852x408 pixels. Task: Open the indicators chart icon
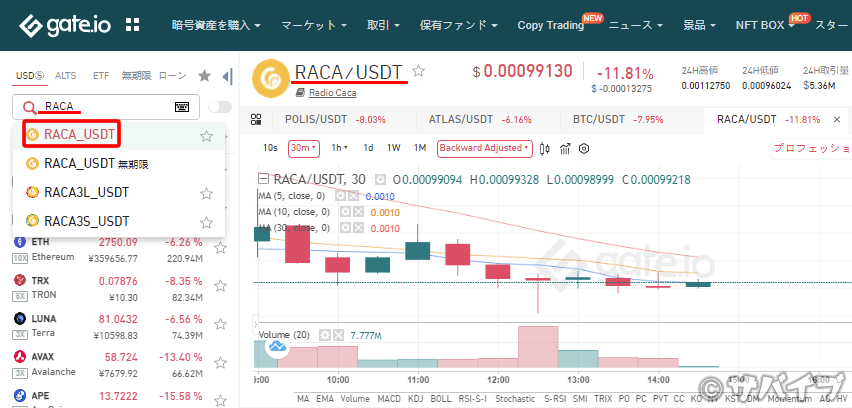(565, 148)
